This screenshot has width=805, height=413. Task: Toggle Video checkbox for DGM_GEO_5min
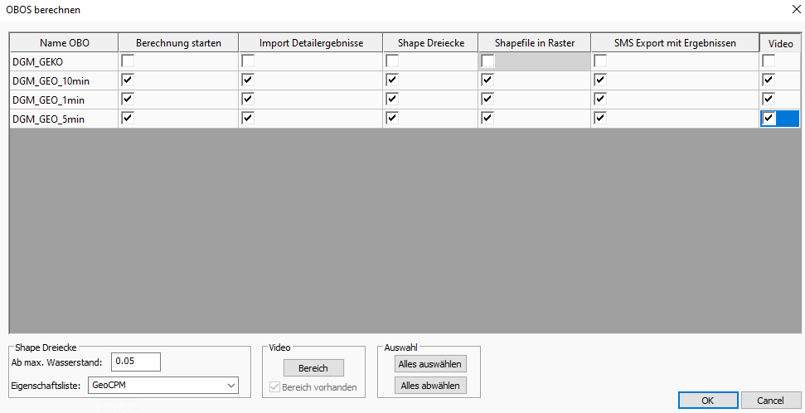(768, 118)
